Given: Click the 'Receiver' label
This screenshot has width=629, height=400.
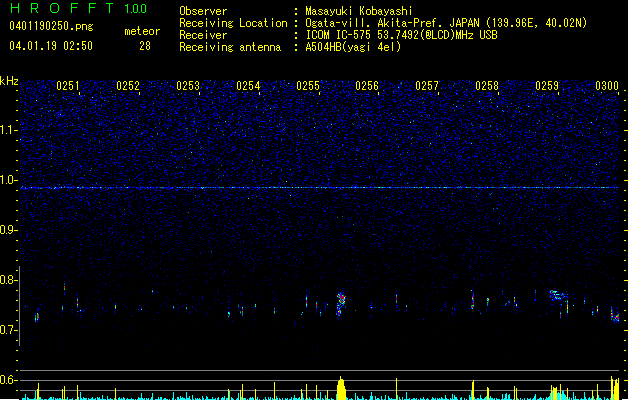Looking at the screenshot, I should tap(203, 35).
